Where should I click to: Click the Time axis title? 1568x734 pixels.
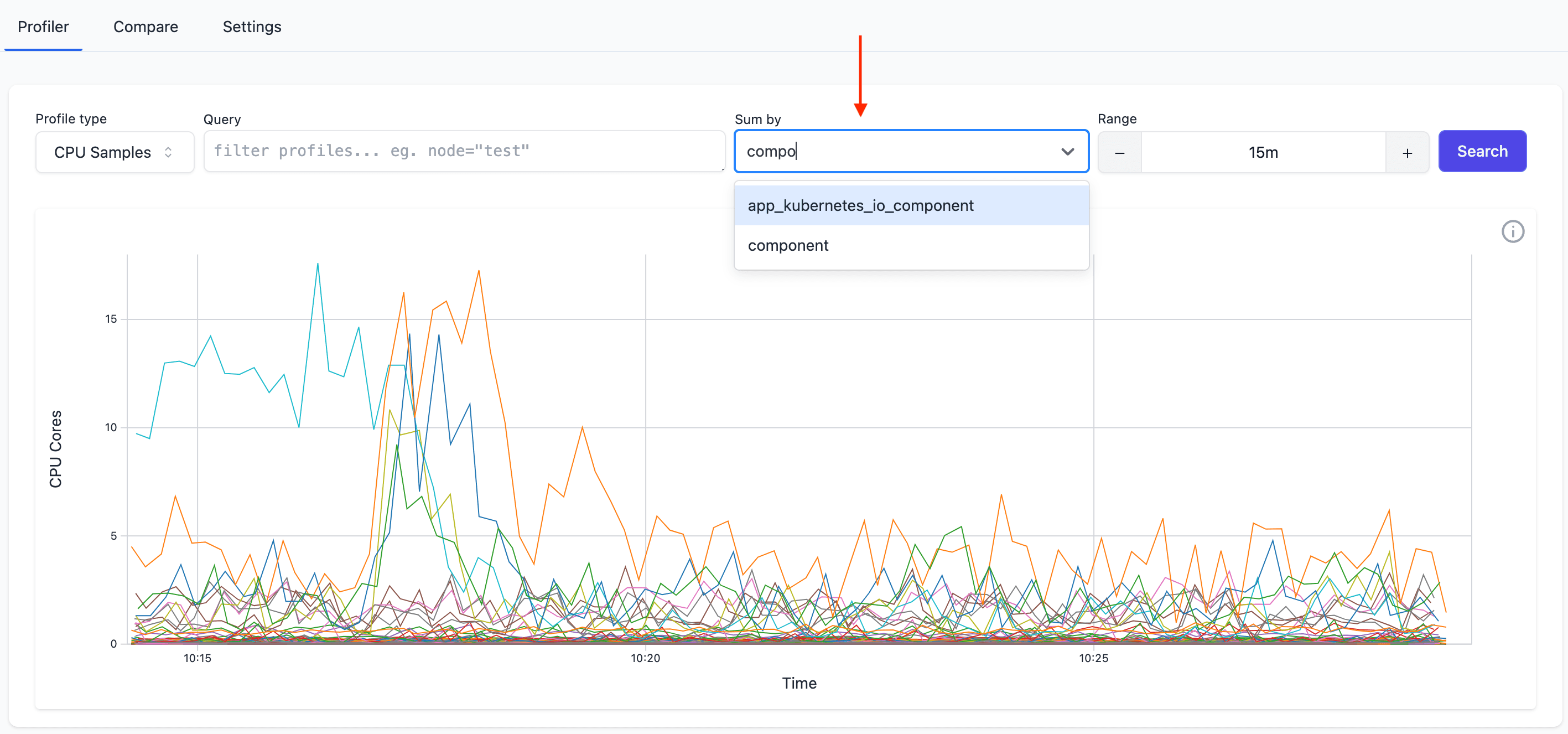[799, 684]
